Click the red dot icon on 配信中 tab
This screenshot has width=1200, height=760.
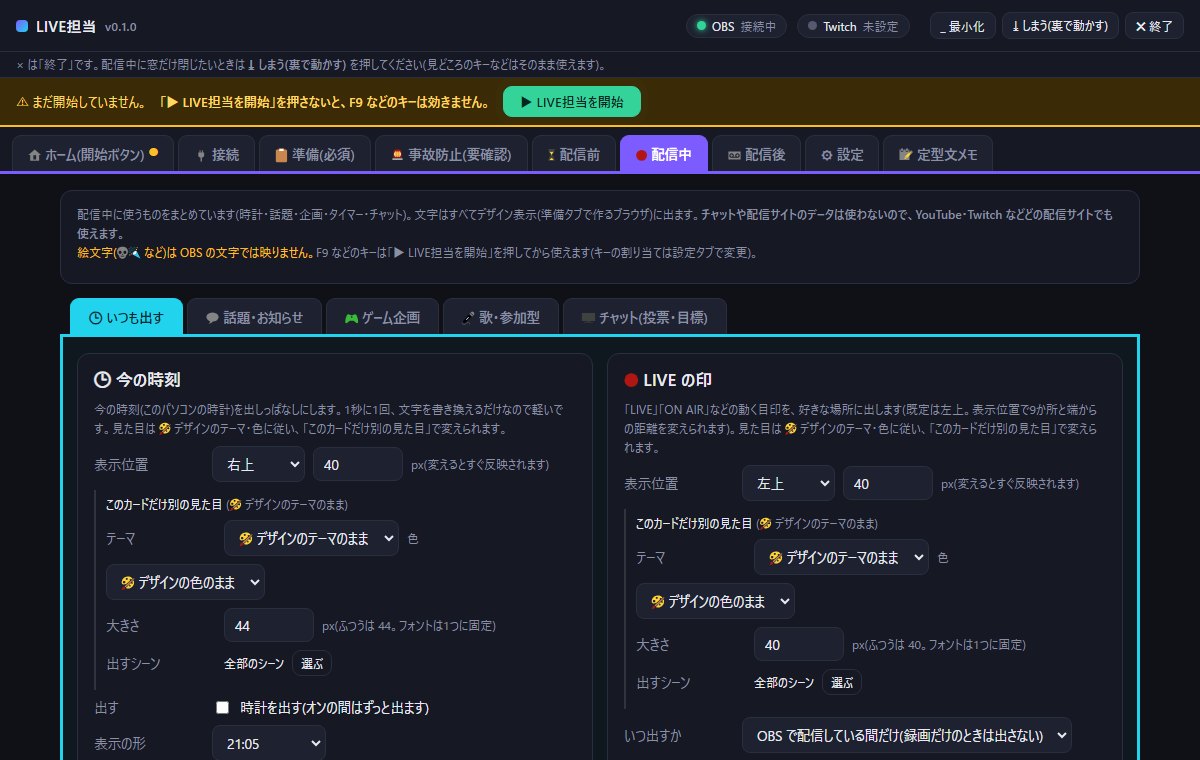tap(641, 155)
